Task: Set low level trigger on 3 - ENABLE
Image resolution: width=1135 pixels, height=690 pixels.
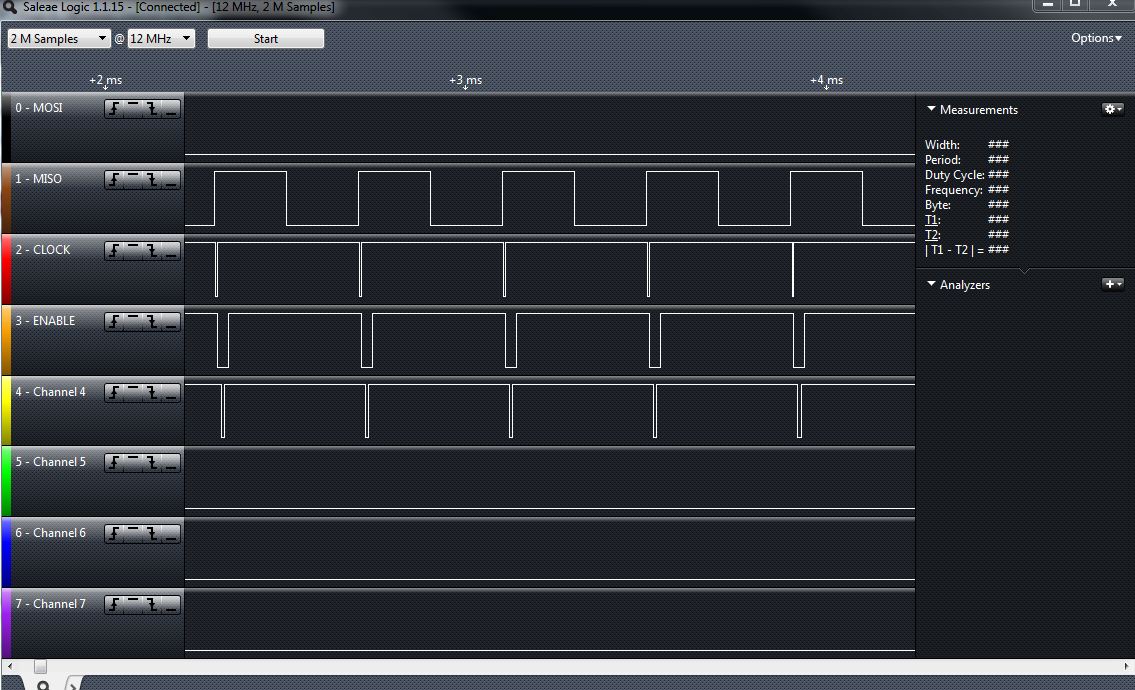Action: (171, 321)
